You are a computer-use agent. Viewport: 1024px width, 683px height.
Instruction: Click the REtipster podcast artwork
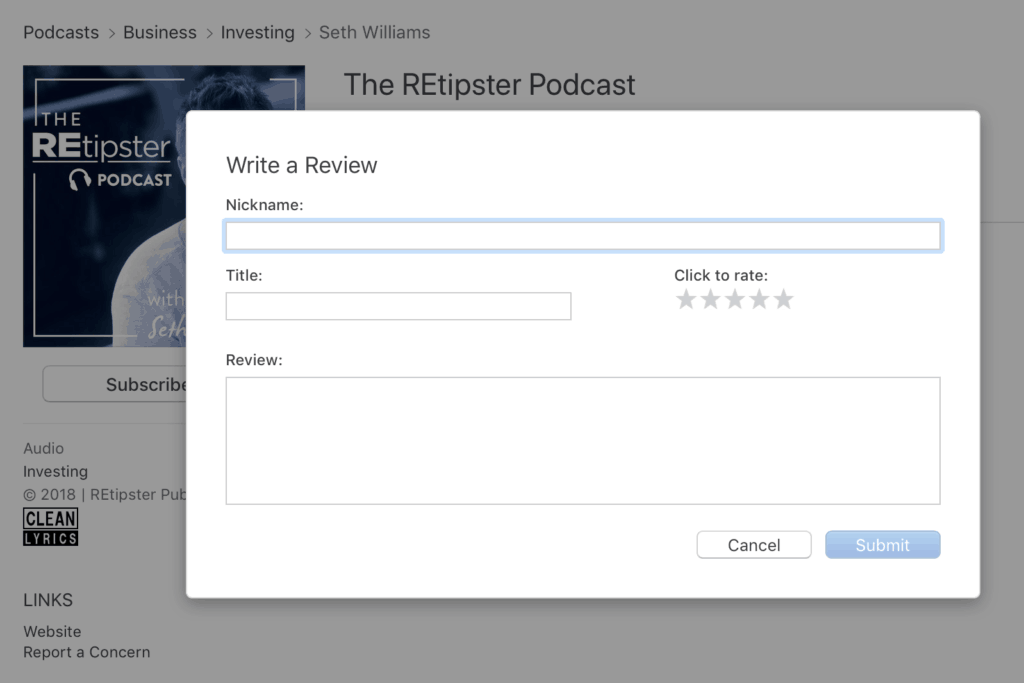(104, 206)
